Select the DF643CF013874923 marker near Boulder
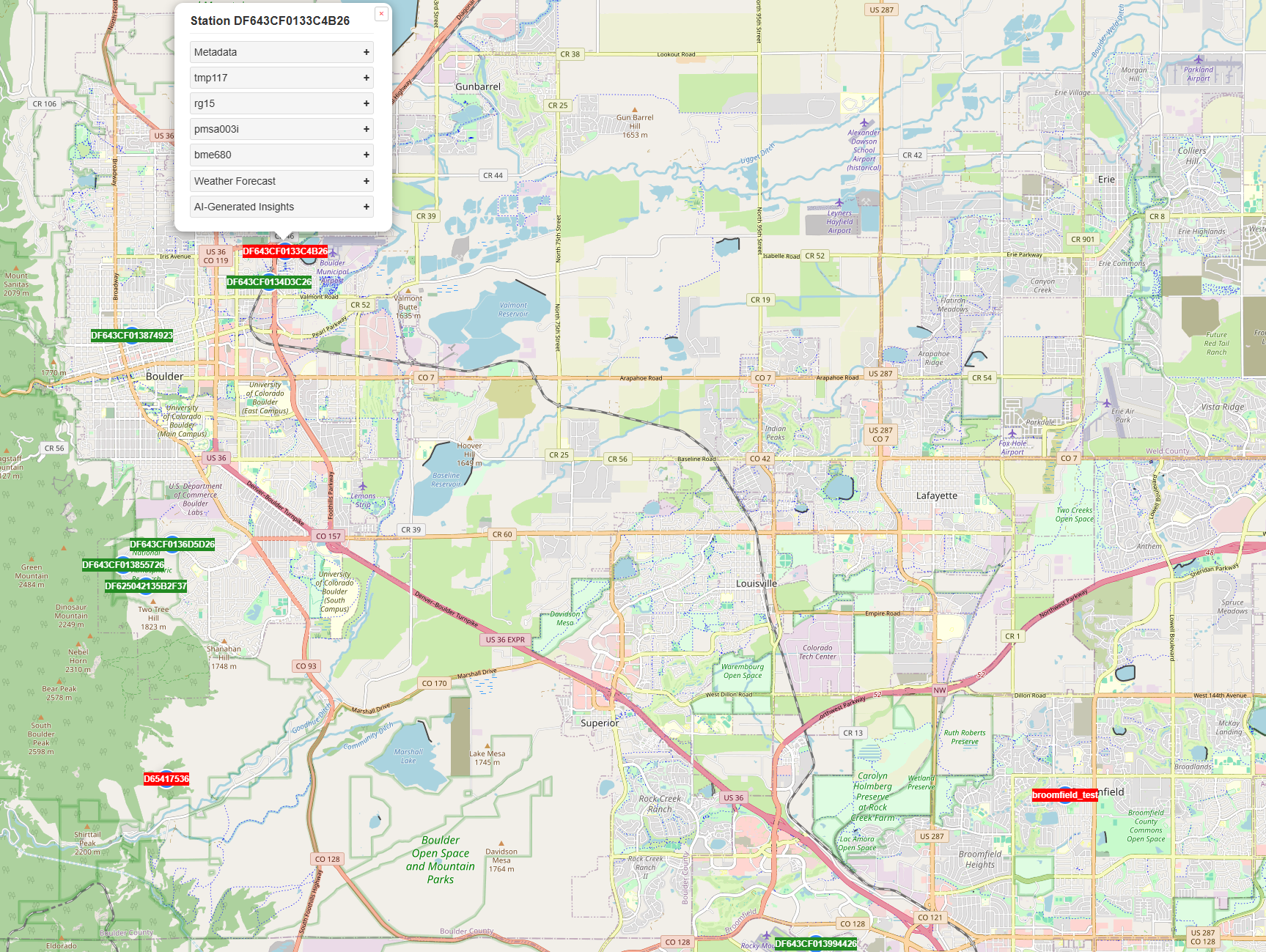 point(130,337)
